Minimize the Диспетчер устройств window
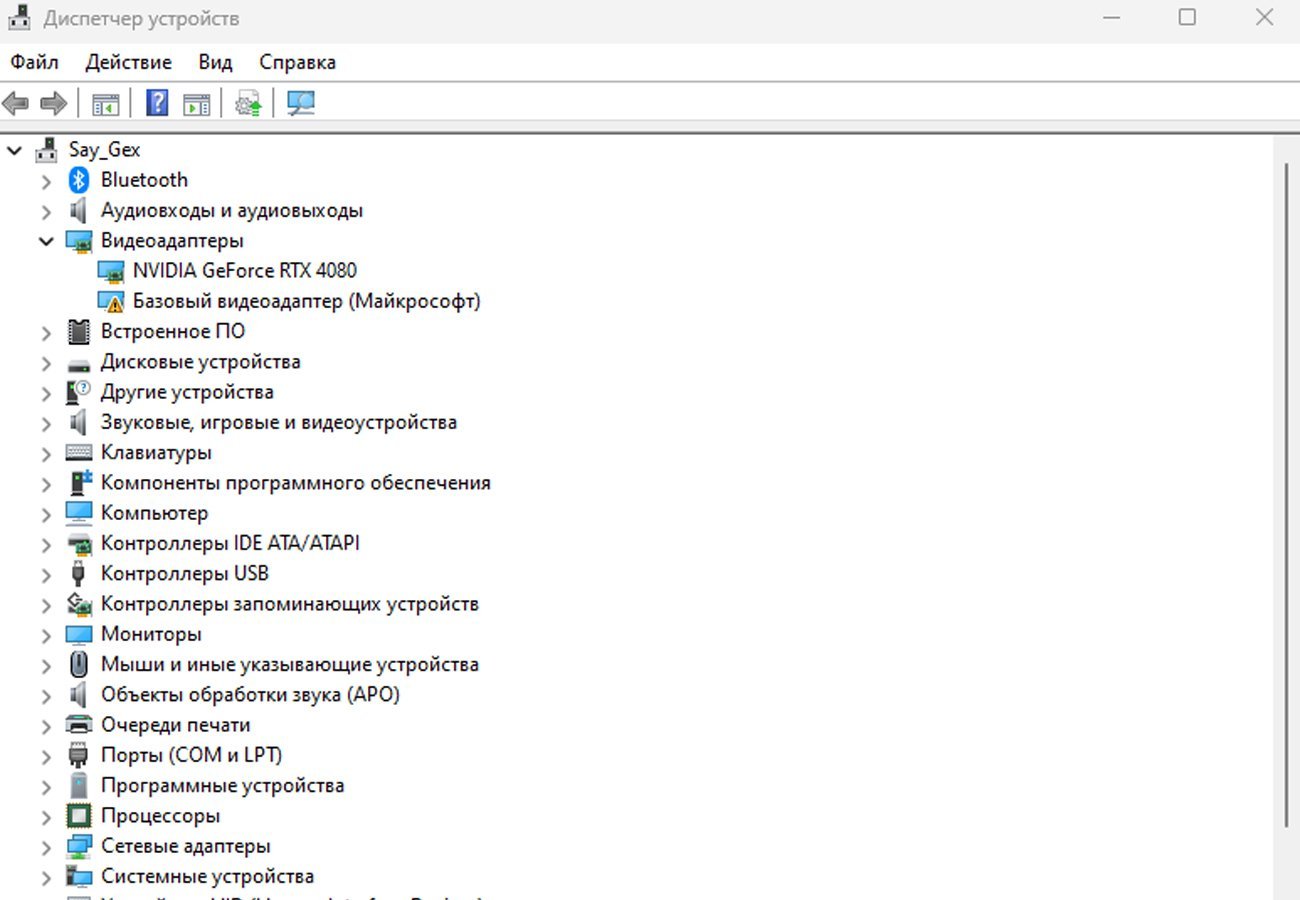Image resolution: width=1300 pixels, height=900 pixels. coord(1110,17)
